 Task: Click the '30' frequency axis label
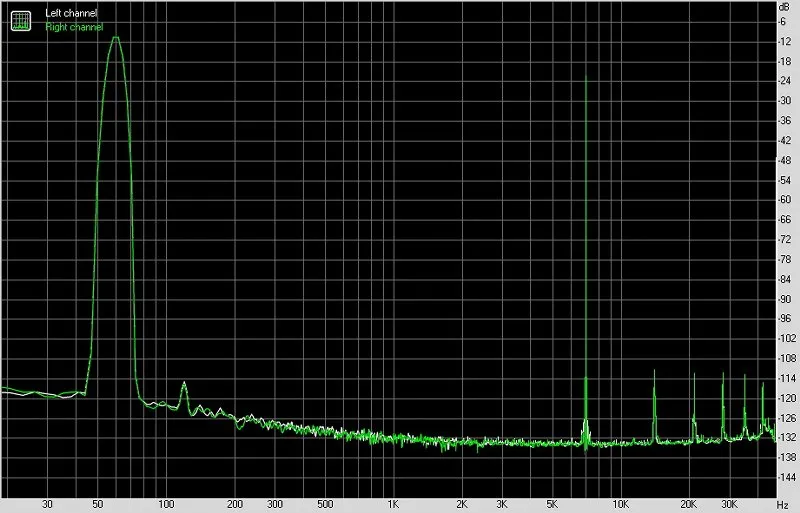47,504
